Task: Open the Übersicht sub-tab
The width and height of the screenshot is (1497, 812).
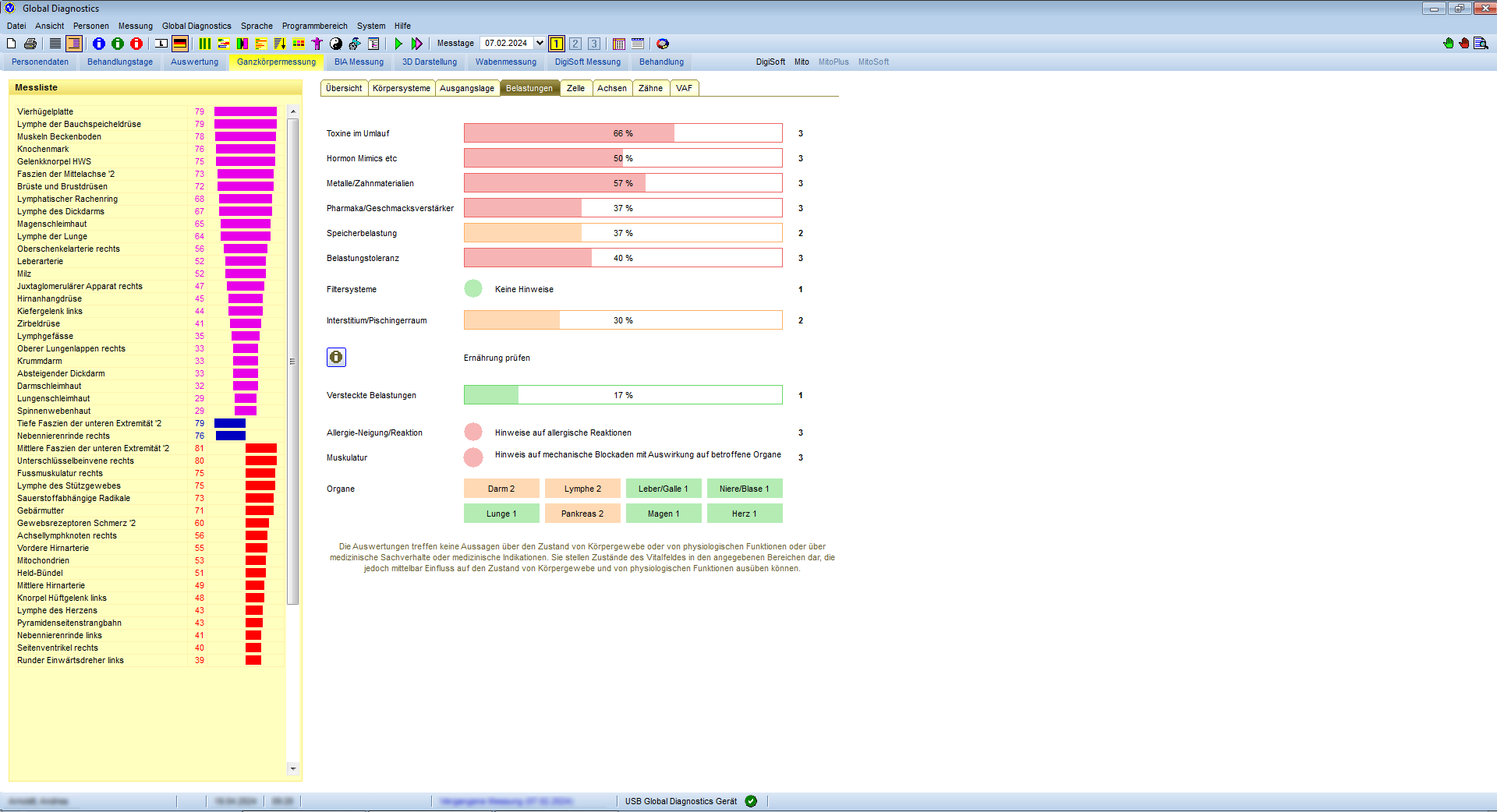Action: 344,88
